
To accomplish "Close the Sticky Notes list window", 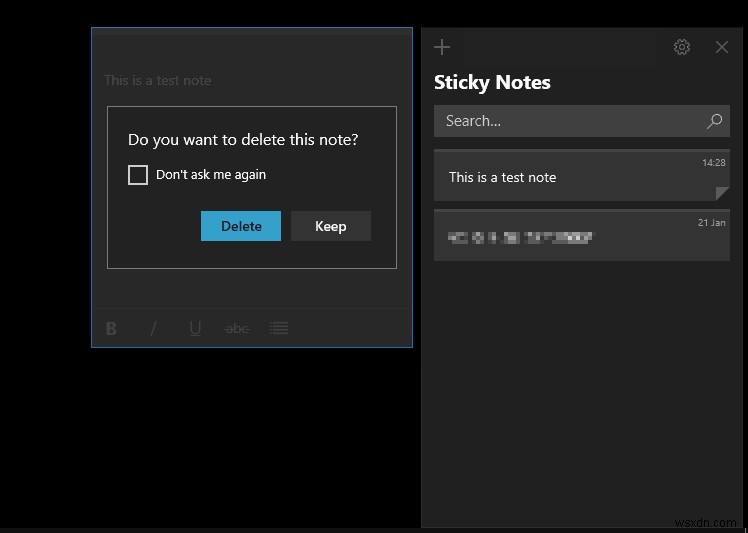I will (x=722, y=47).
